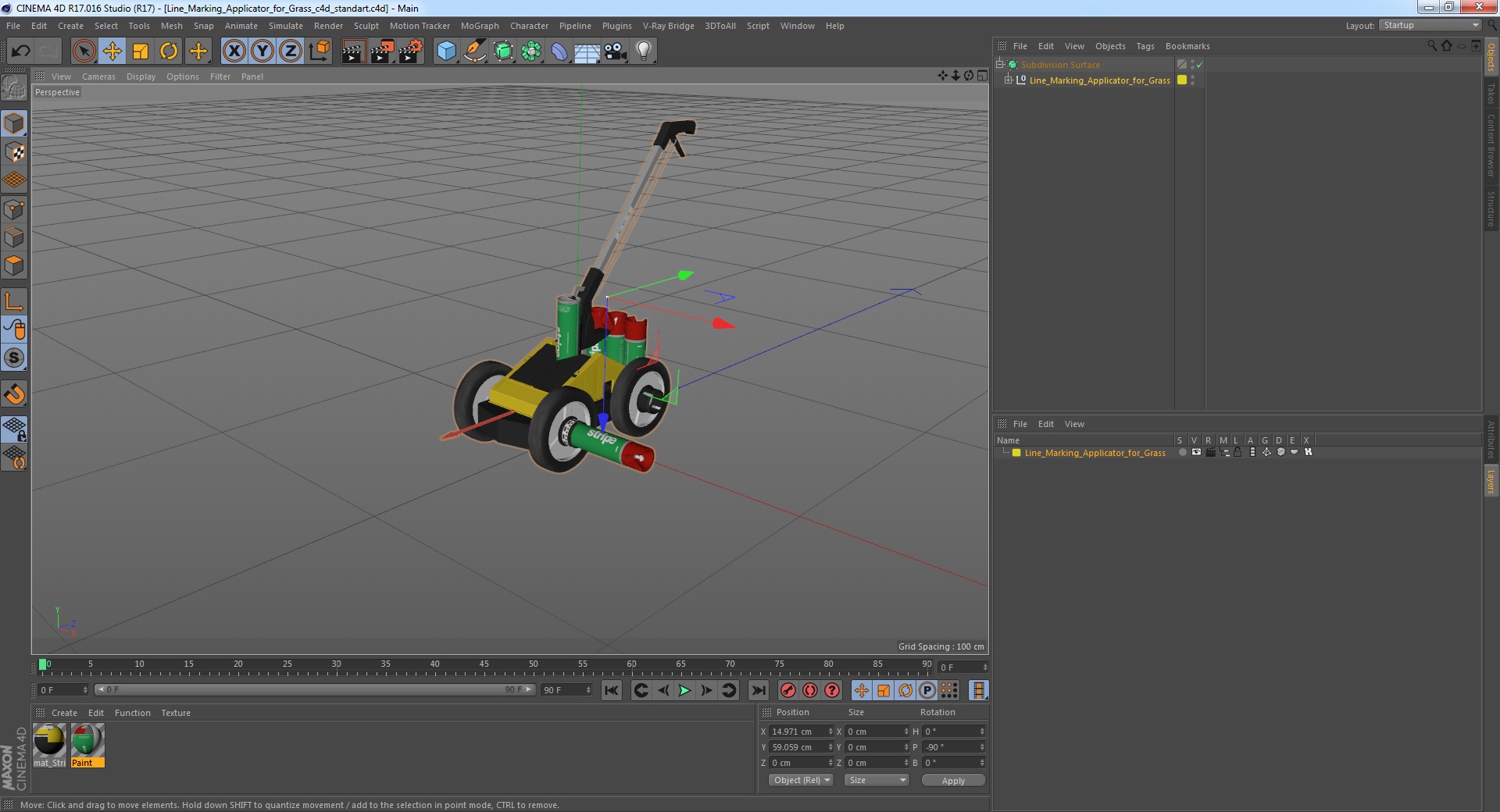Click the Undo arrow icon

click(x=20, y=52)
